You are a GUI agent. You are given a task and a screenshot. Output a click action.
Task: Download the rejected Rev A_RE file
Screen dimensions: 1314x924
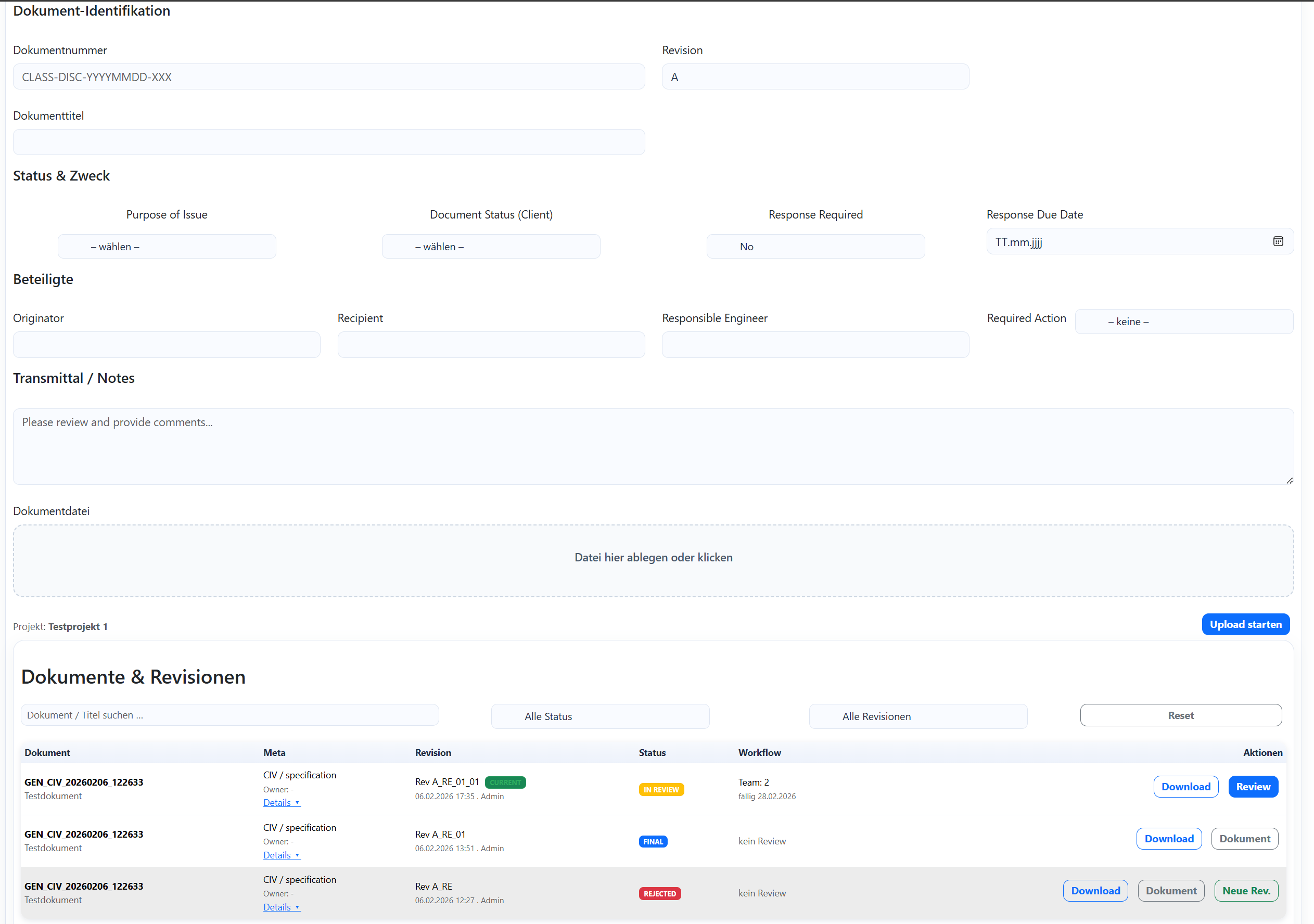(x=1095, y=891)
